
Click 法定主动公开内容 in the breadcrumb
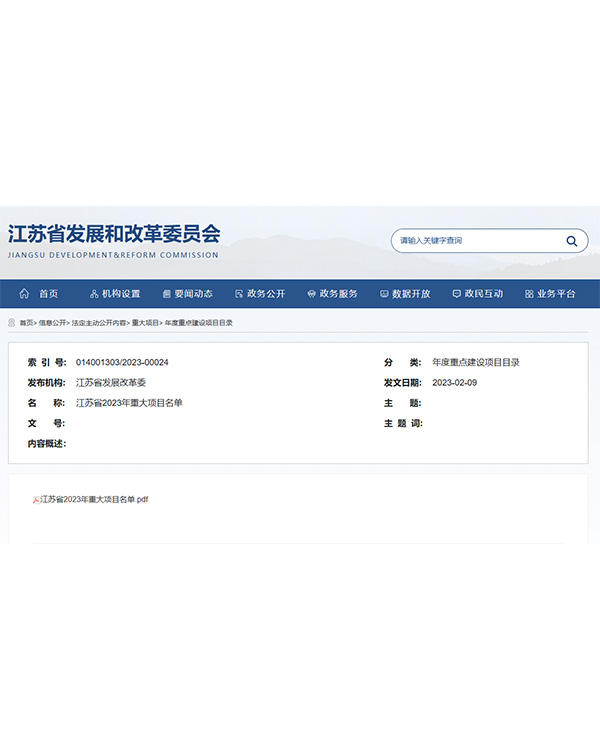point(99,323)
